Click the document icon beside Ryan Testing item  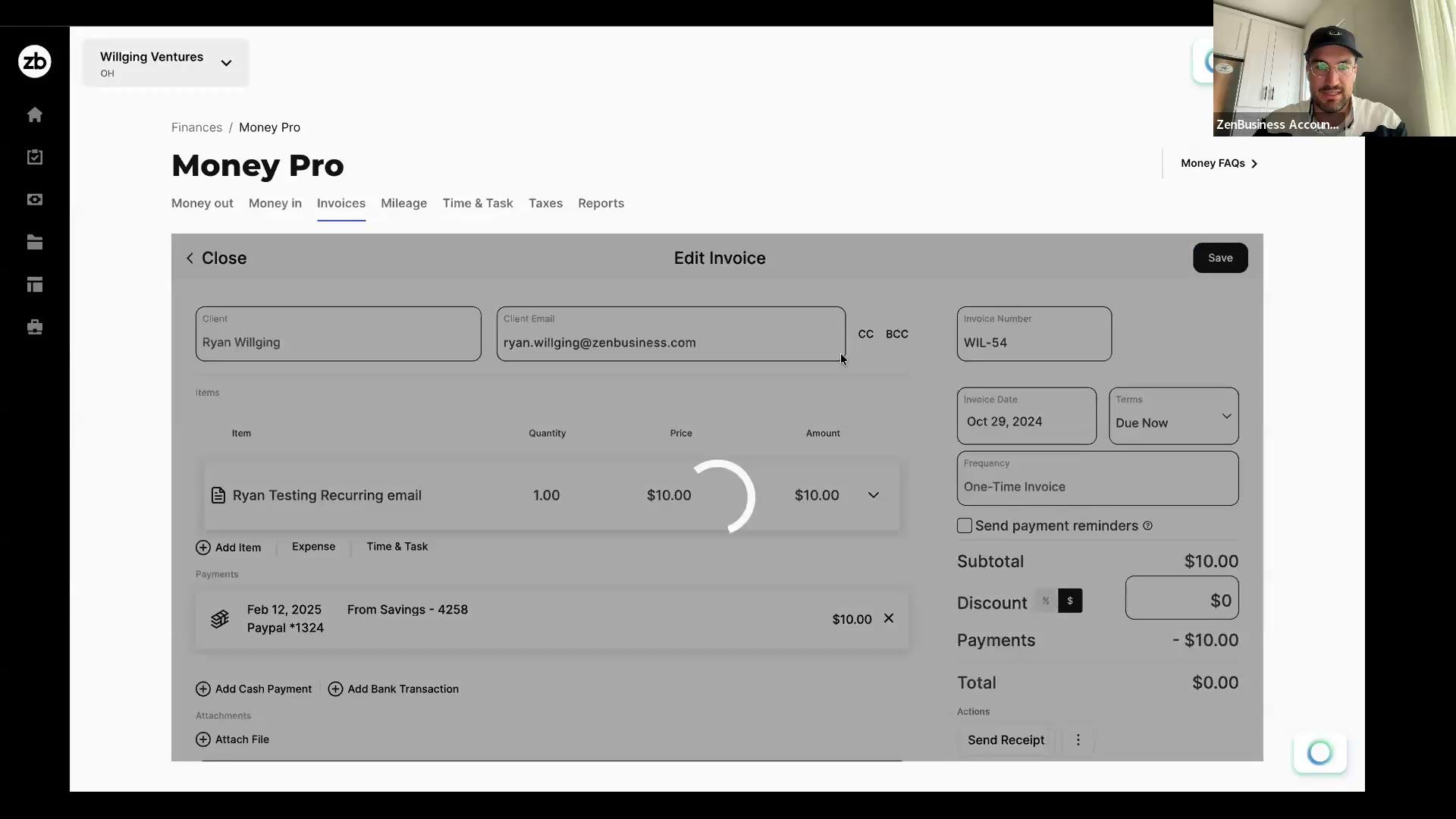click(218, 495)
